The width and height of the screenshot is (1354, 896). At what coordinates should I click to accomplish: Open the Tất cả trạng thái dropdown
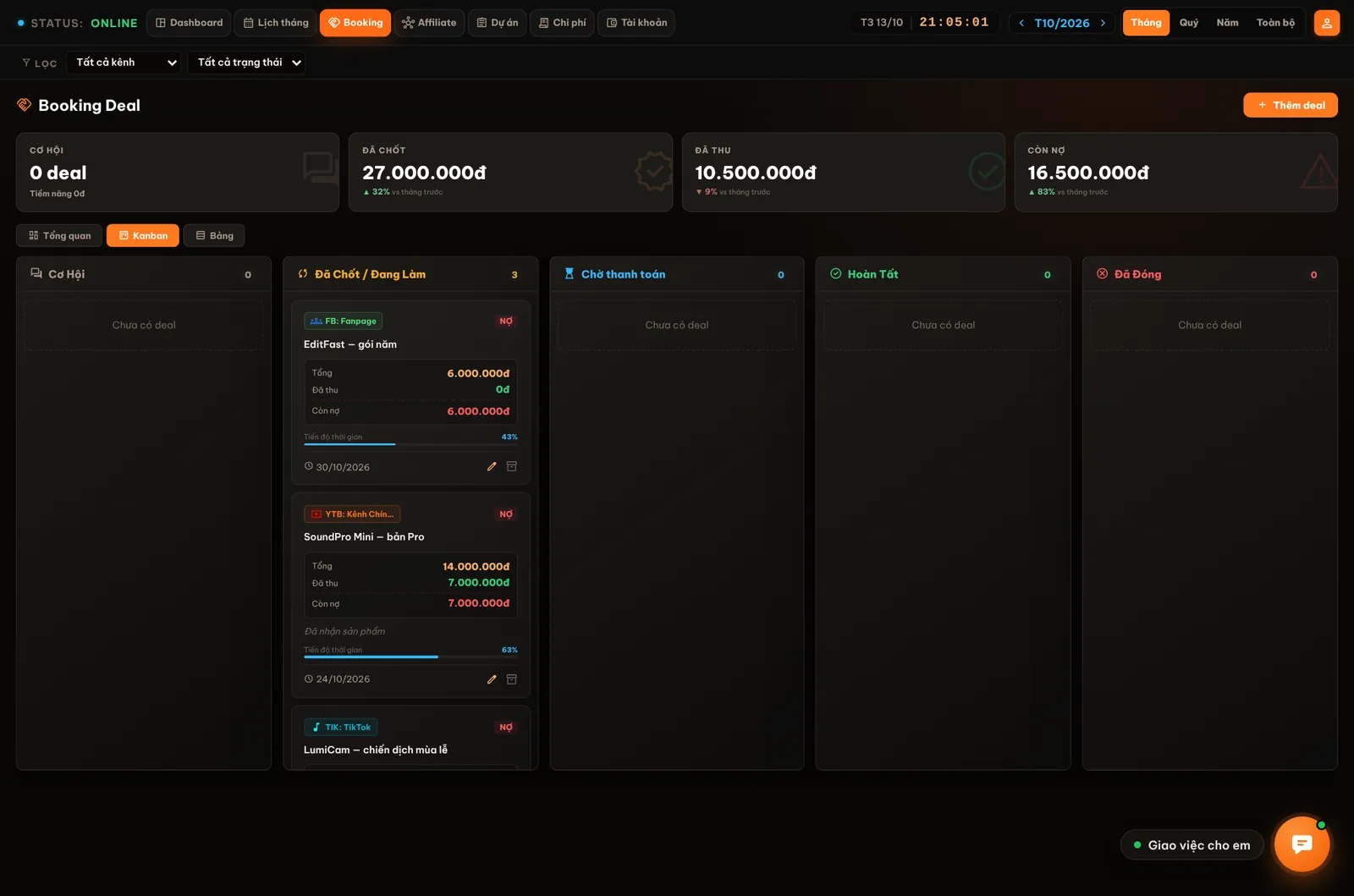point(246,63)
